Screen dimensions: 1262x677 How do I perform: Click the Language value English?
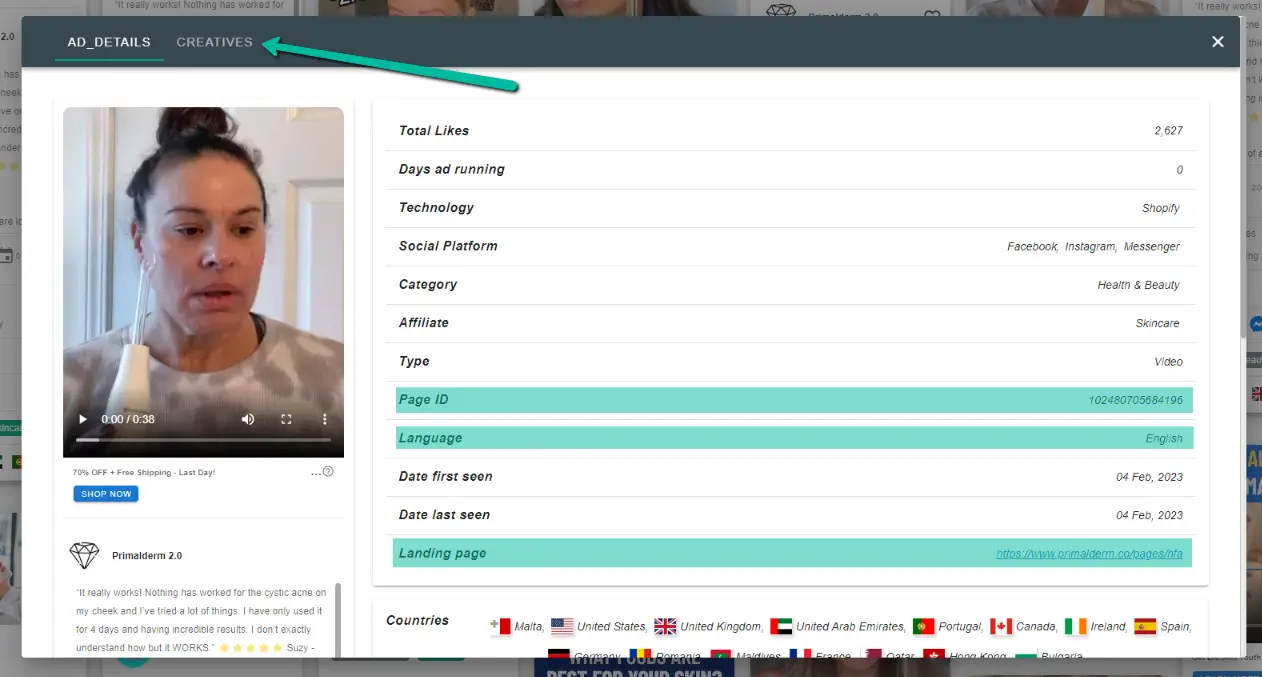[1164, 439]
